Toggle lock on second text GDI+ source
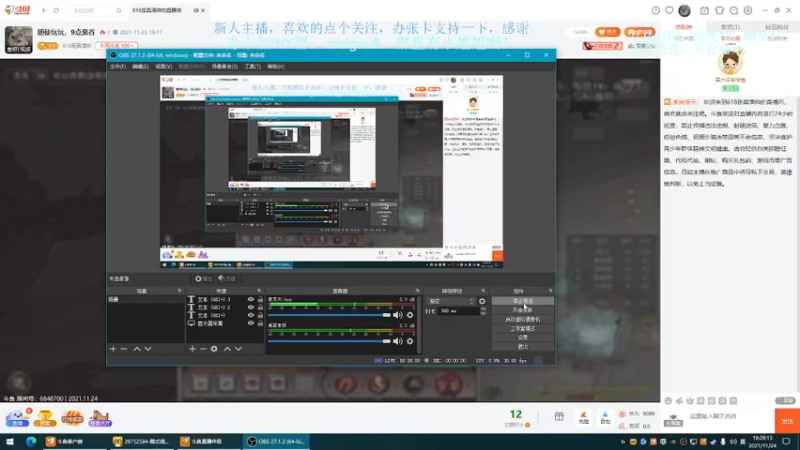The width and height of the screenshot is (800, 450). [260, 307]
